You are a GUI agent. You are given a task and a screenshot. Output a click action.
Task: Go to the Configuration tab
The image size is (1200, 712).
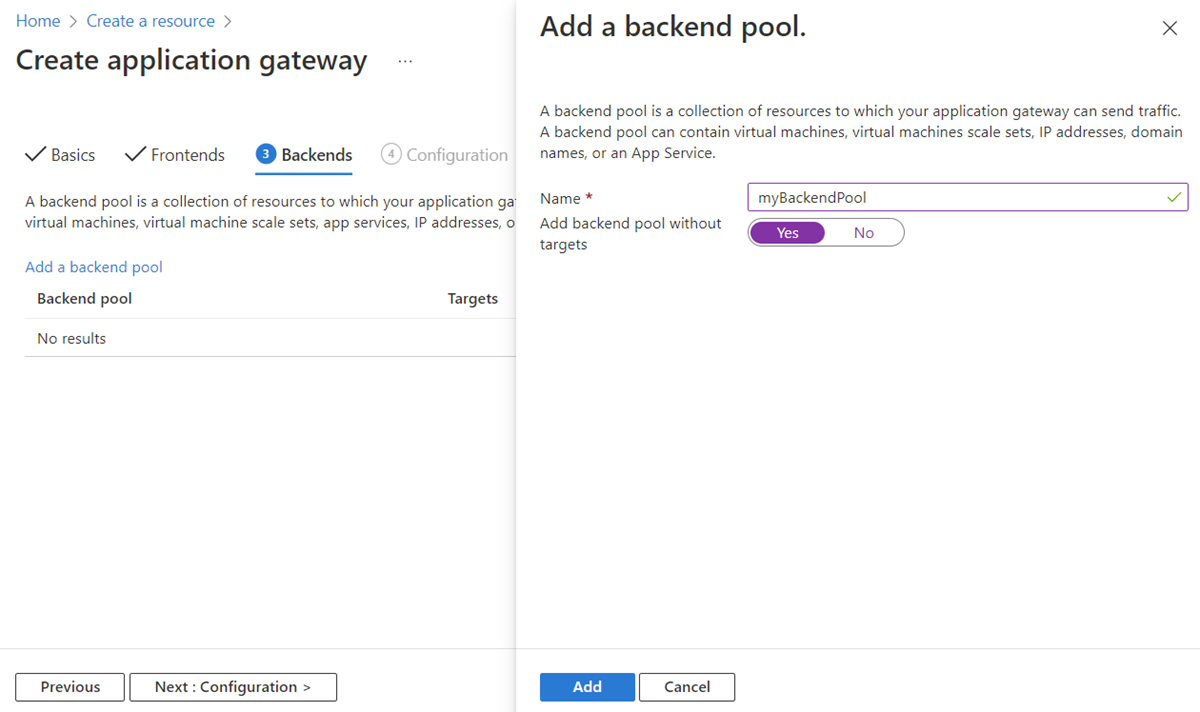[x=457, y=155]
